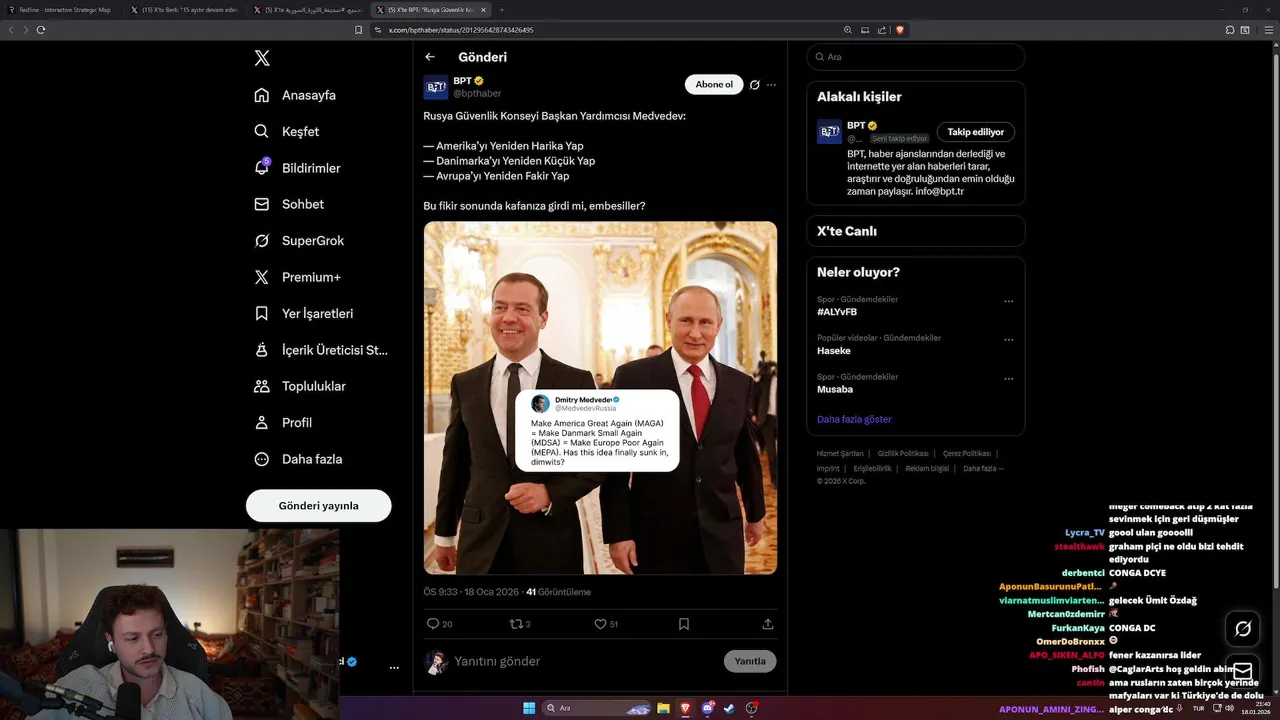This screenshot has height=720, width=1280.
Task: Open Bildirimler notifications
Action: [297, 168]
